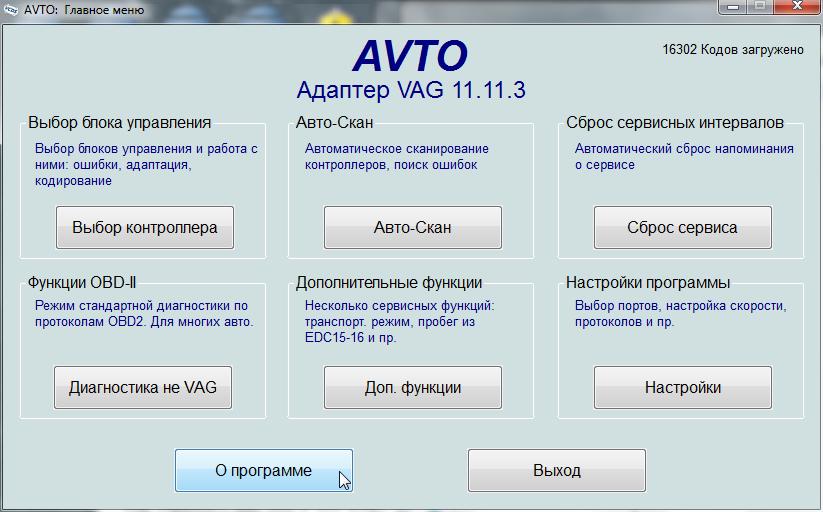Open the Настройки button
This screenshot has height=512, width=823.
pyautogui.click(x=683, y=388)
